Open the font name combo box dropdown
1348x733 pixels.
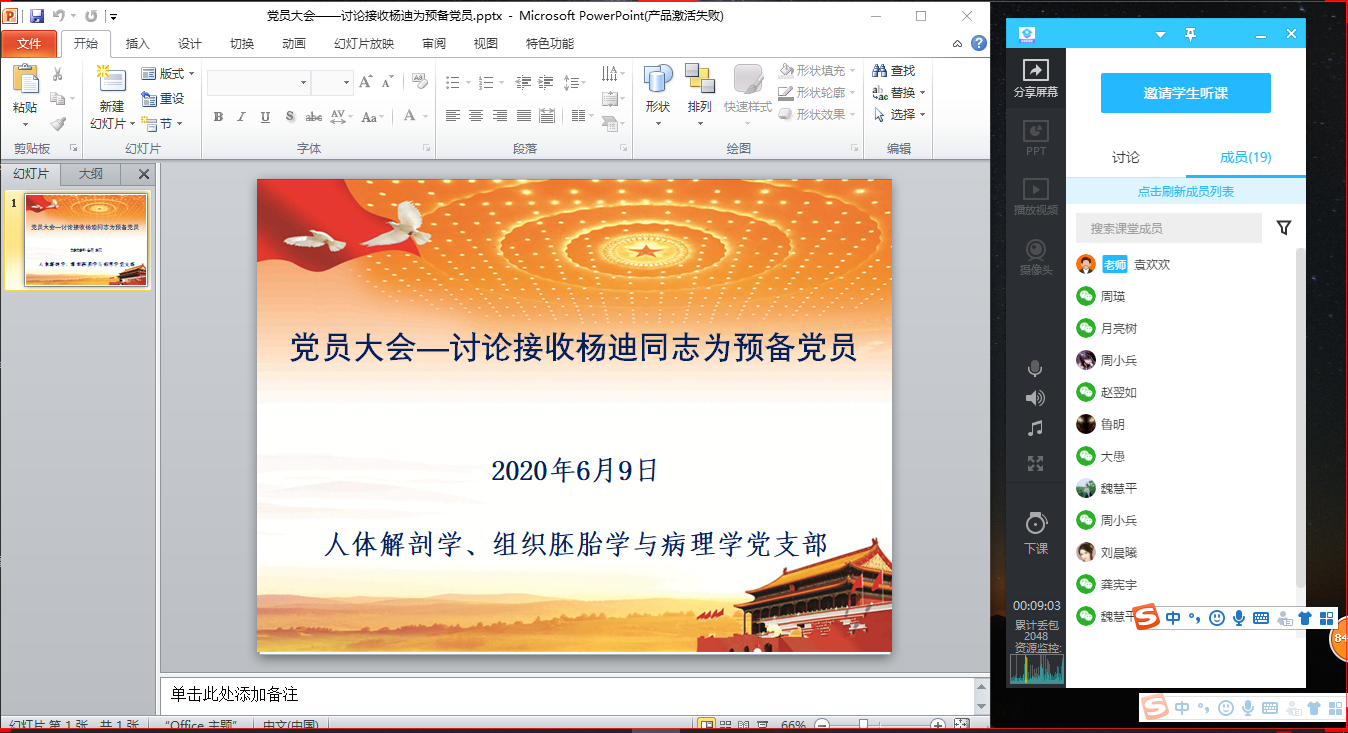tap(303, 82)
